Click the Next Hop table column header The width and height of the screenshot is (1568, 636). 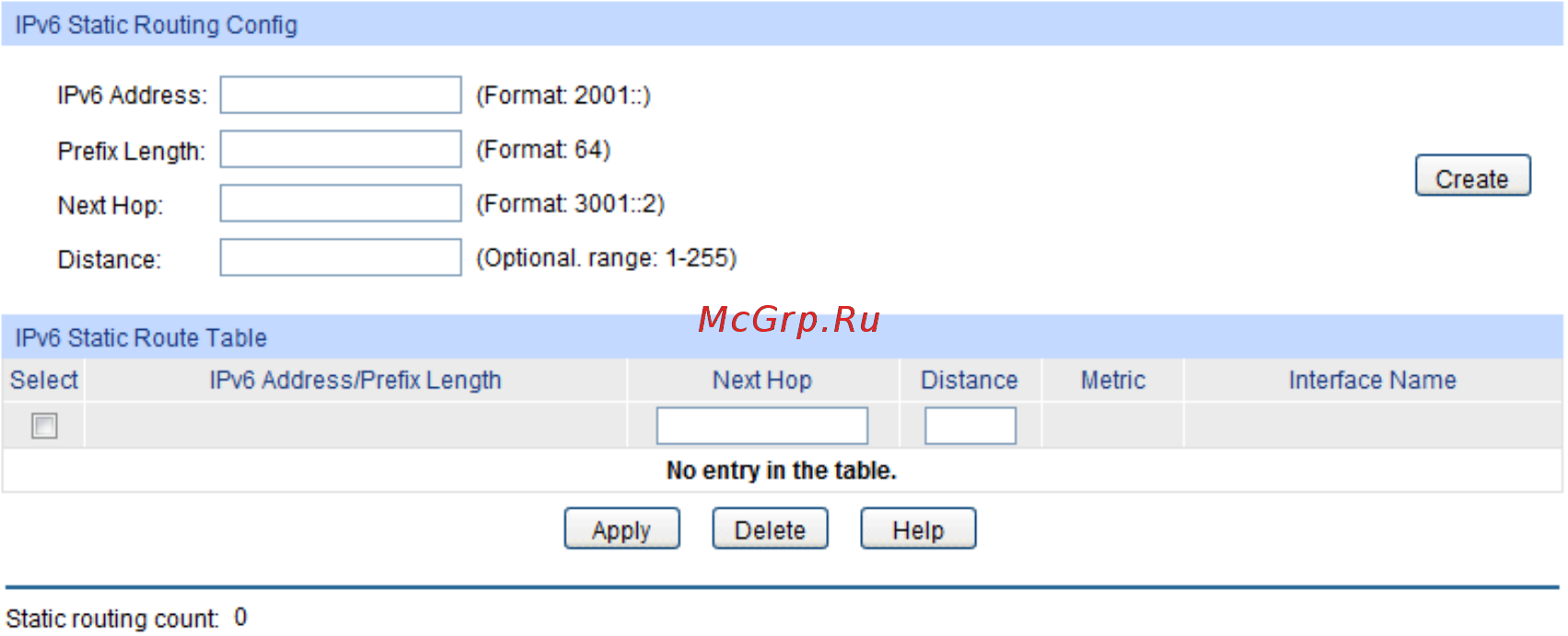tap(762, 380)
